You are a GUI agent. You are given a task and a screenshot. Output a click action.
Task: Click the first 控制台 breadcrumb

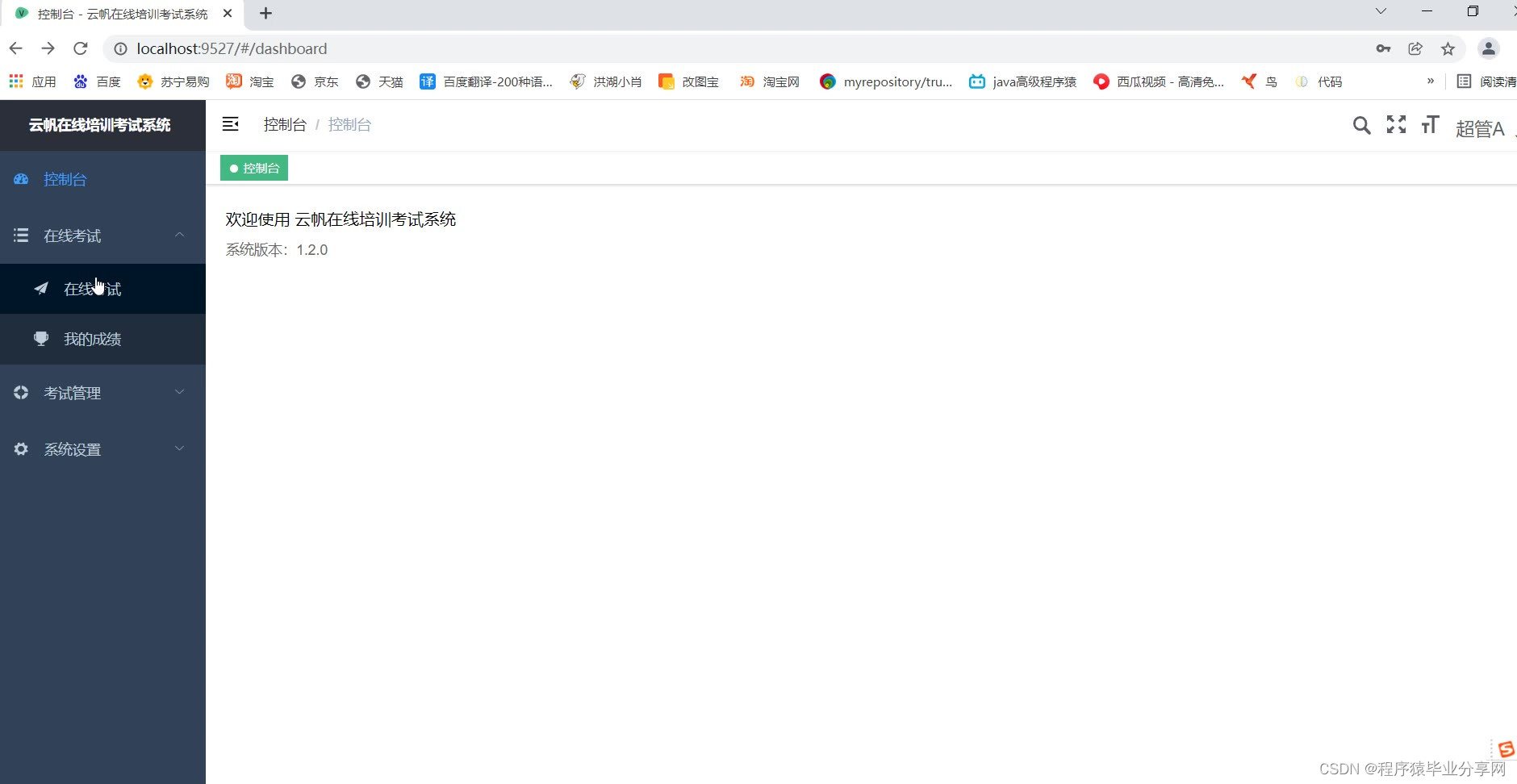285,124
